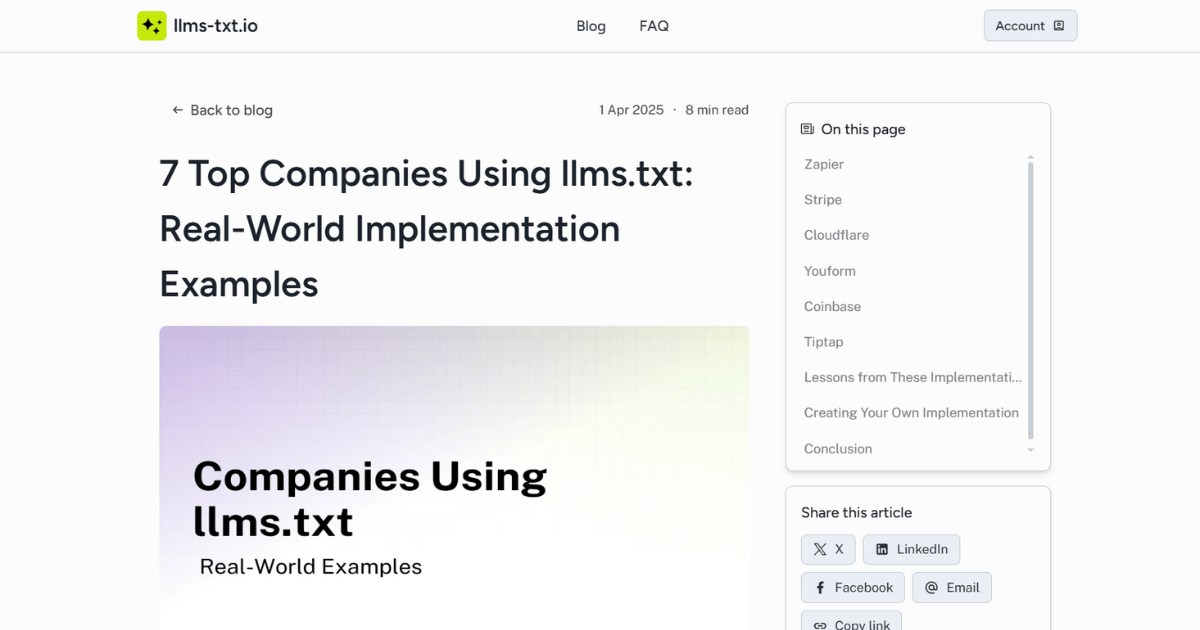Jump to Creating Your Own Implementation section
Screen dimensions: 1200x630
click(911, 412)
